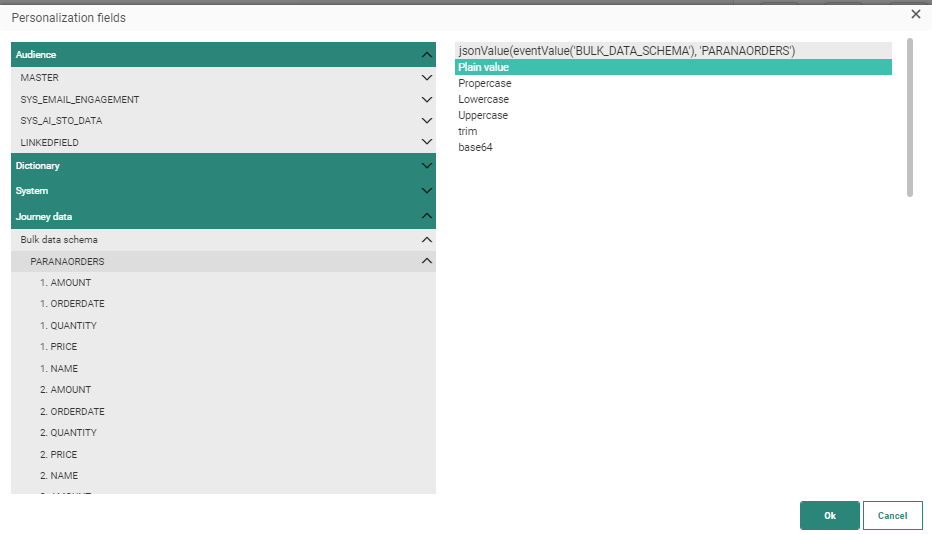The width and height of the screenshot is (932, 534).
Task: Collapse the Journey data section
Action: [427, 216]
